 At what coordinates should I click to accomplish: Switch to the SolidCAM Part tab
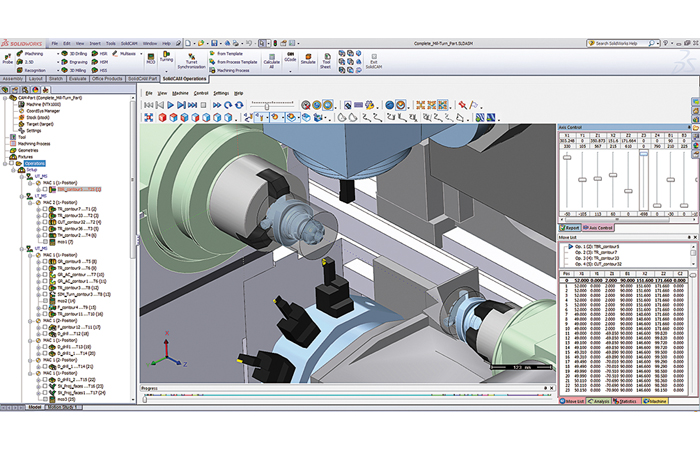(x=142, y=79)
